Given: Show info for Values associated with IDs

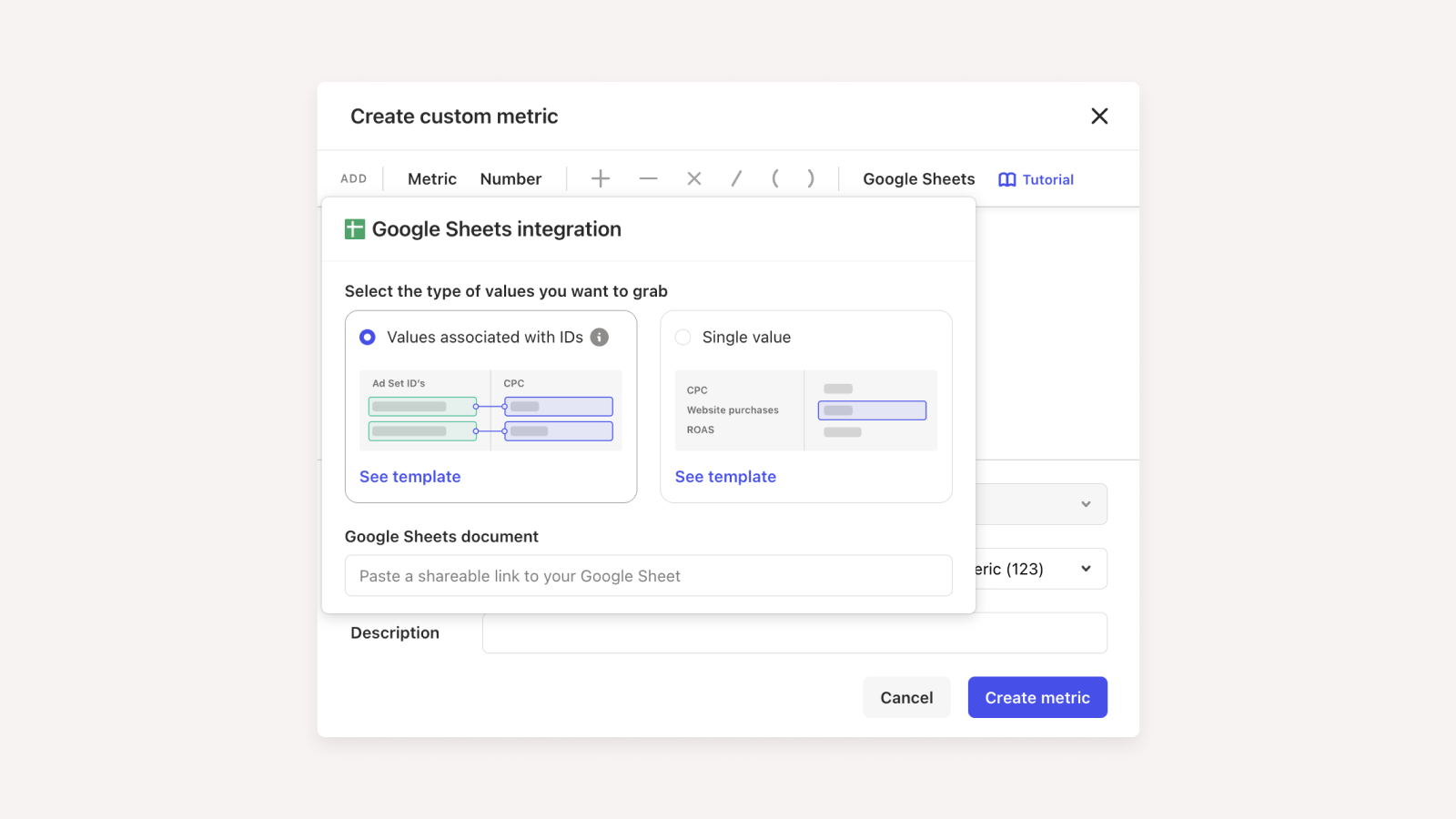Looking at the screenshot, I should [x=600, y=337].
